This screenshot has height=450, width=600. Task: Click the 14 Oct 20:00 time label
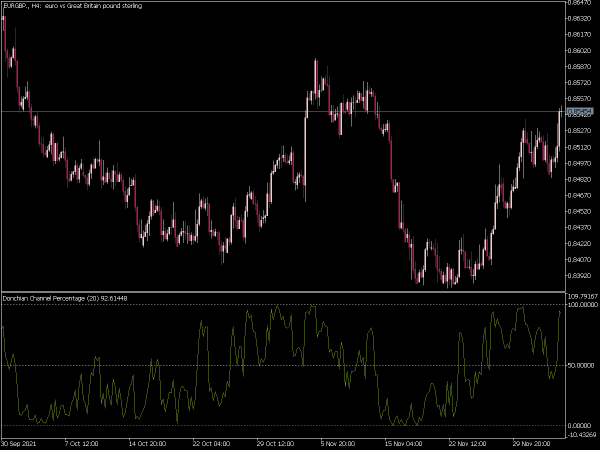tap(147, 444)
